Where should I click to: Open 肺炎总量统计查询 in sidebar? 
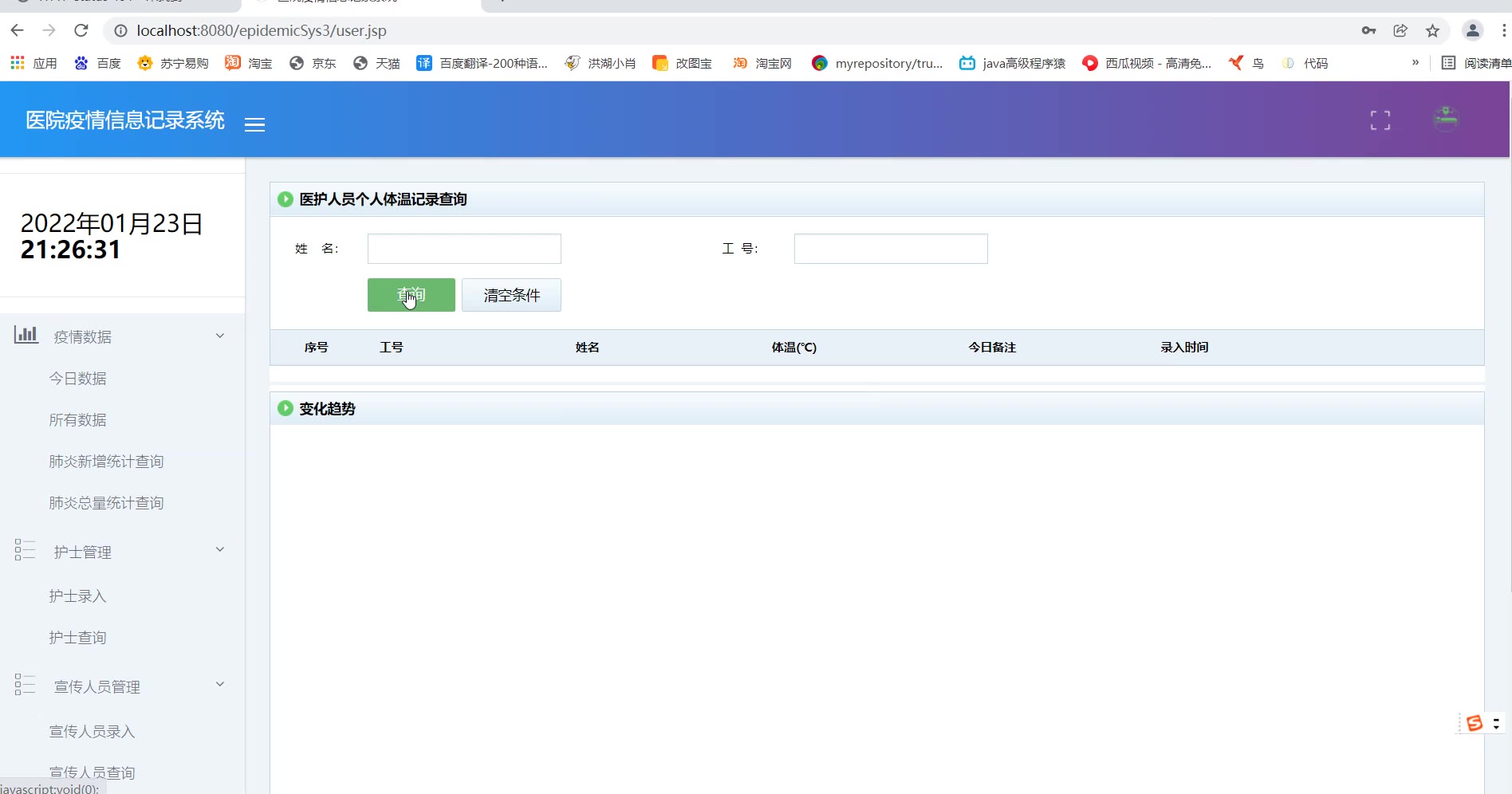click(106, 503)
